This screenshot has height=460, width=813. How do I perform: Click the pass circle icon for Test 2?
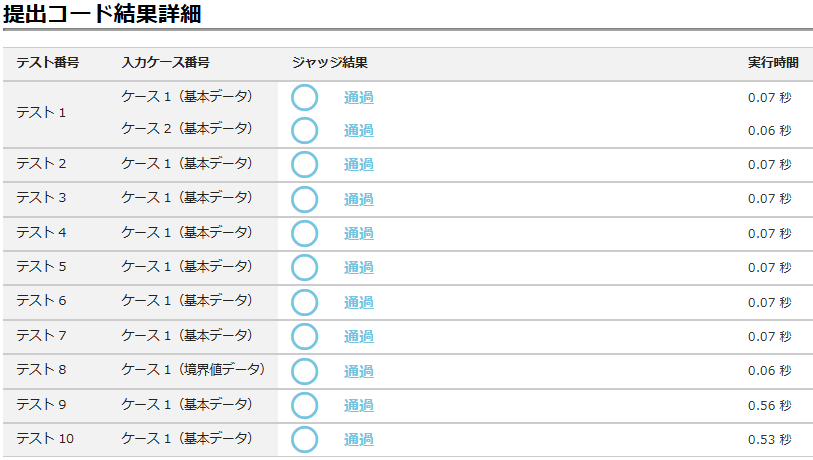tap(304, 164)
